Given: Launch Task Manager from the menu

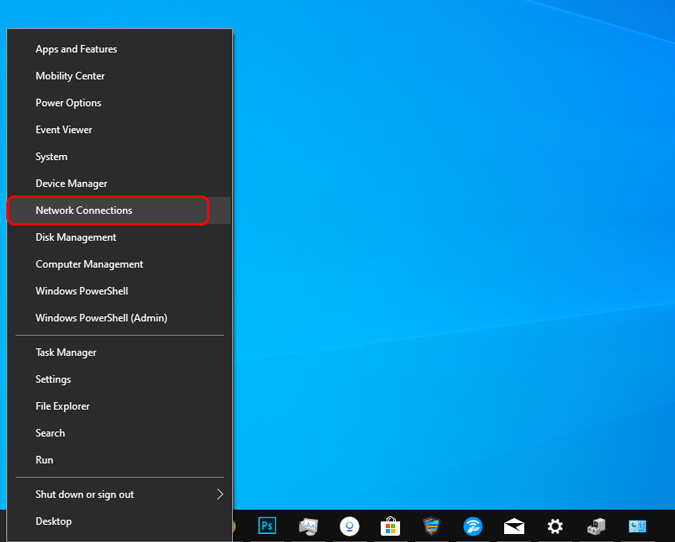Looking at the screenshot, I should [119, 352].
